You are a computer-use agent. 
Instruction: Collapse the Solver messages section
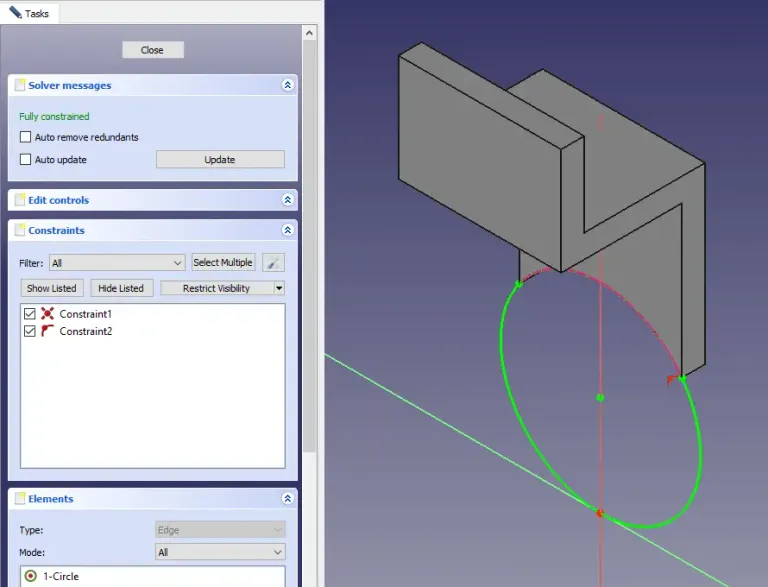[288, 86]
